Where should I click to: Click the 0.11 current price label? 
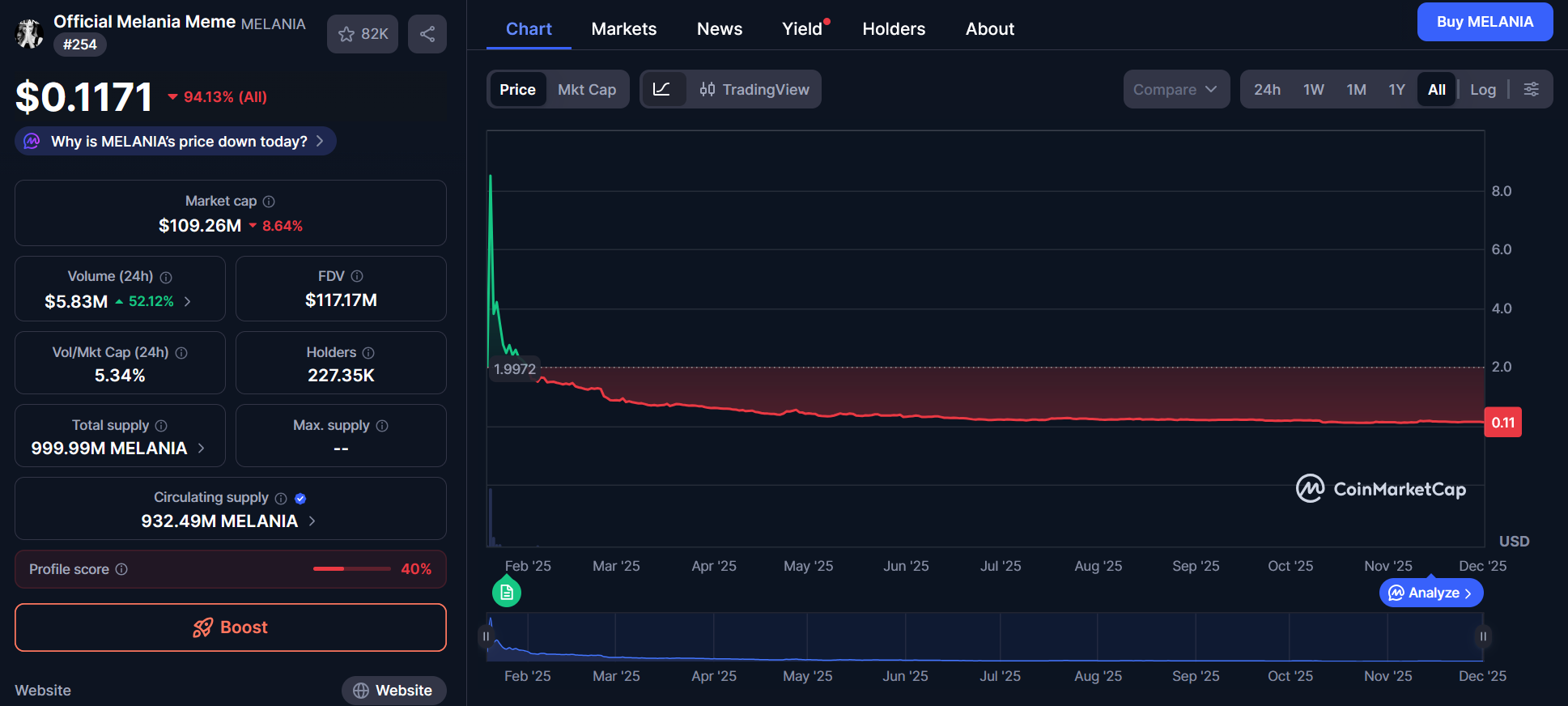tap(1502, 423)
